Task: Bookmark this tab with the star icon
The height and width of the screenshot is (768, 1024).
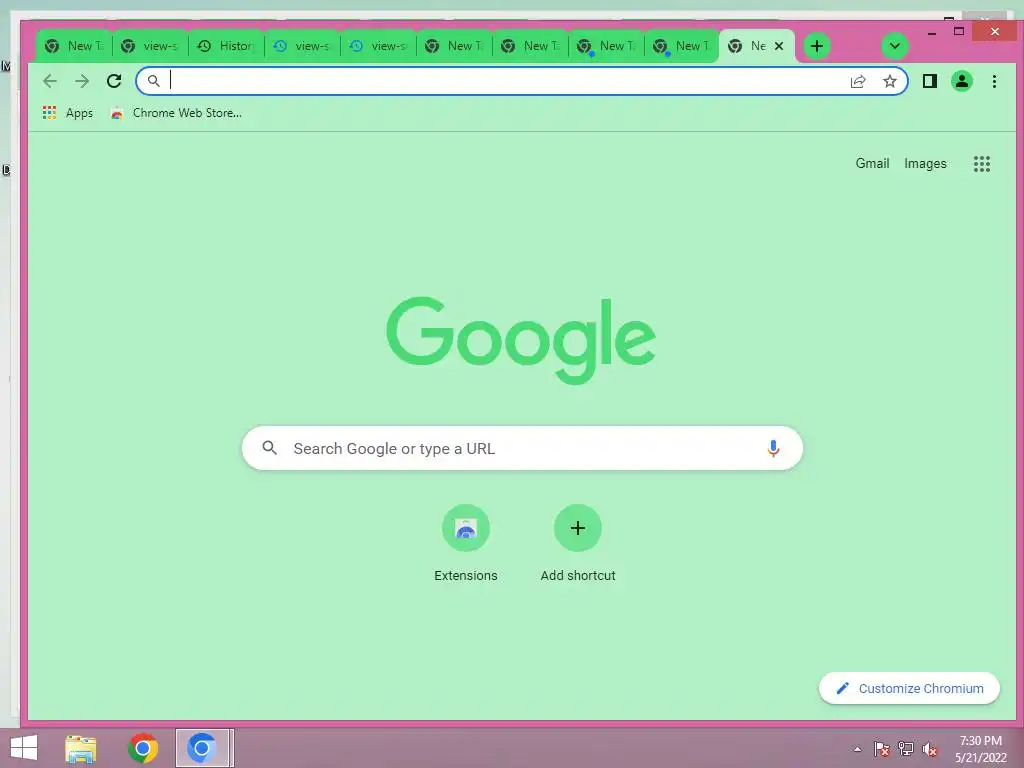Action: click(889, 81)
